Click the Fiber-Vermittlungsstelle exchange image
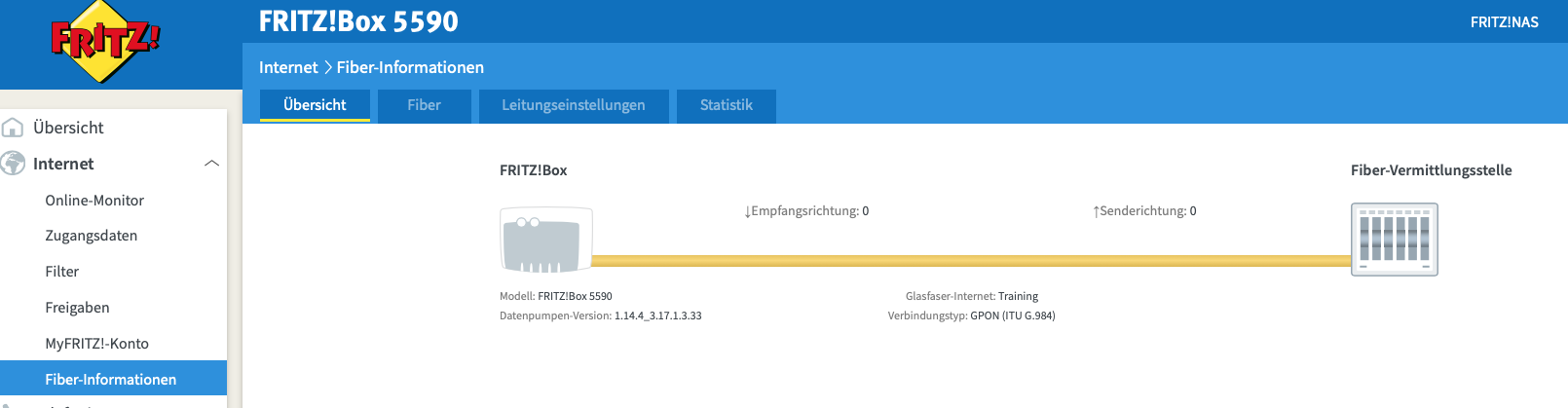1568x408 pixels. pos(1395,240)
